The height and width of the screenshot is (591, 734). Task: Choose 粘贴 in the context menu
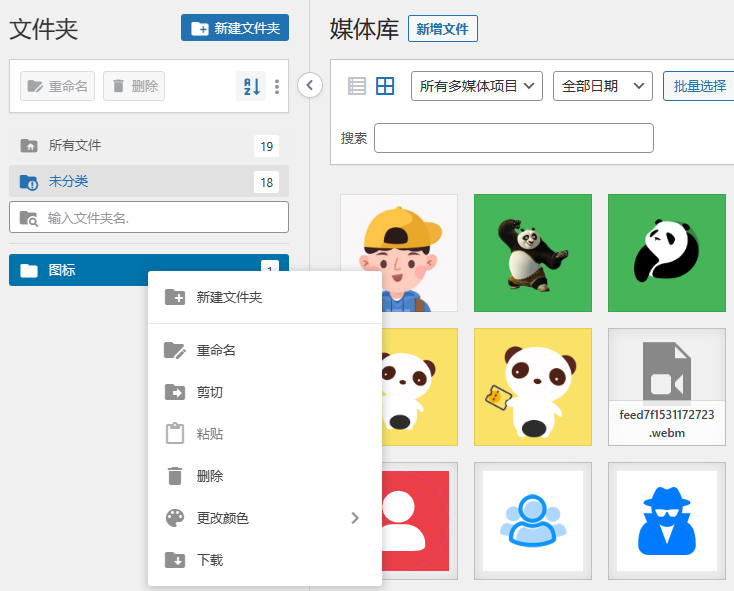point(265,434)
